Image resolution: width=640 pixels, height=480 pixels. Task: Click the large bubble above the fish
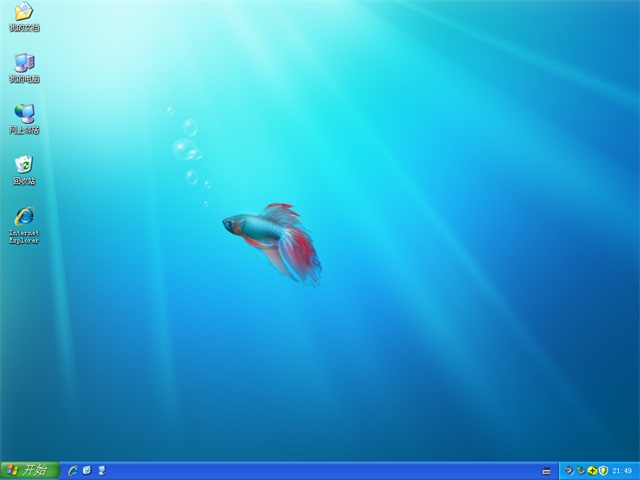tap(183, 149)
